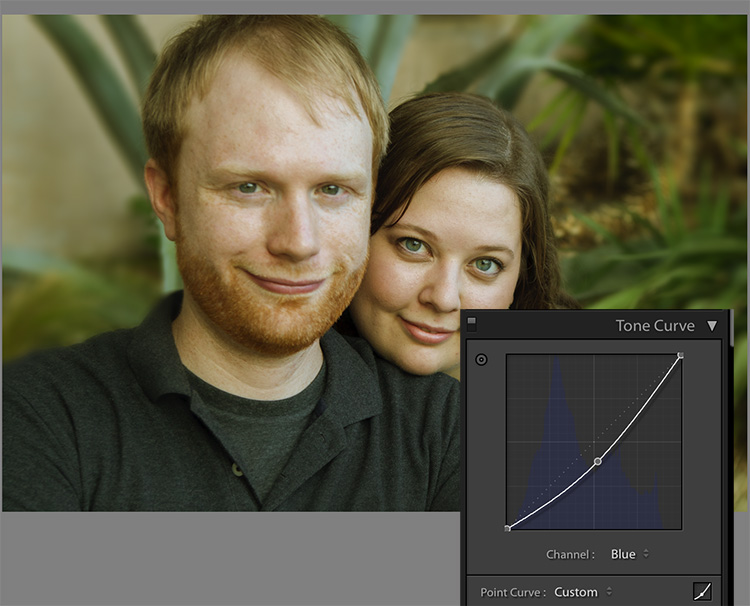Screen dimensions: 750x606
Task: Click the Channel up/down arrows
Action: [x=646, y=554]
